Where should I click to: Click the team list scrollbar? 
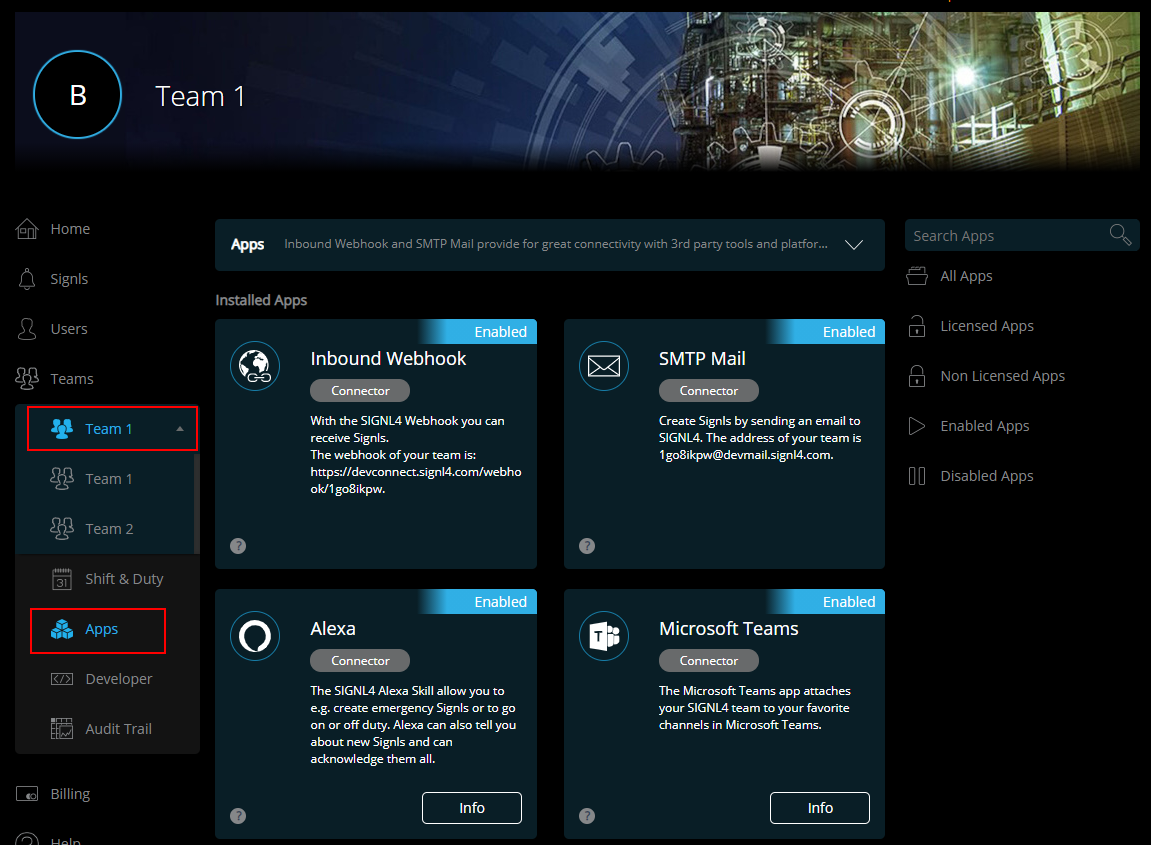point(196,504)
